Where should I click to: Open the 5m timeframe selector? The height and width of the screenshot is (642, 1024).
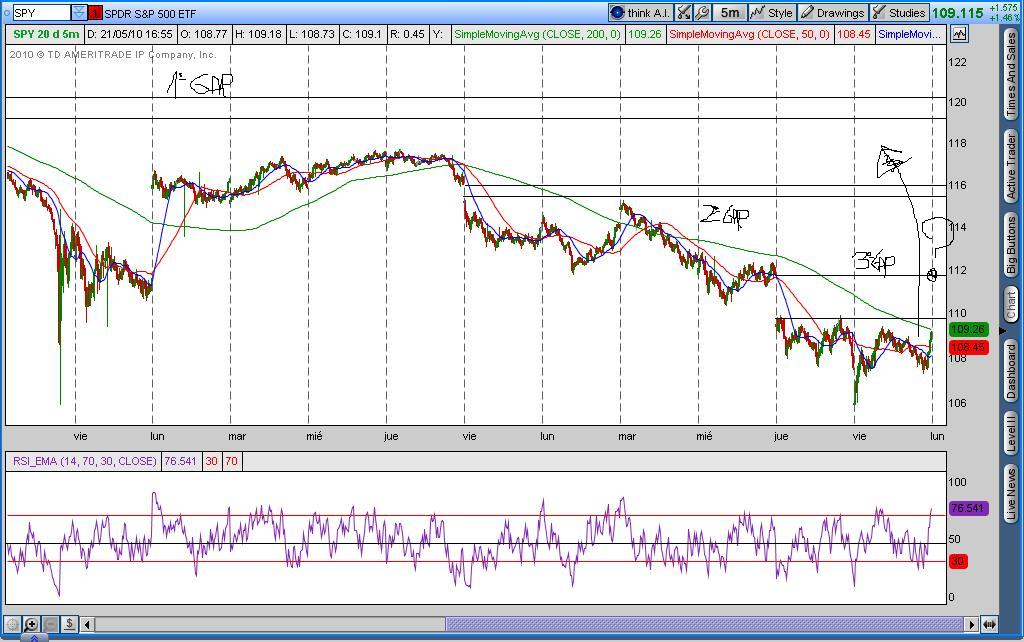(730, 13)
